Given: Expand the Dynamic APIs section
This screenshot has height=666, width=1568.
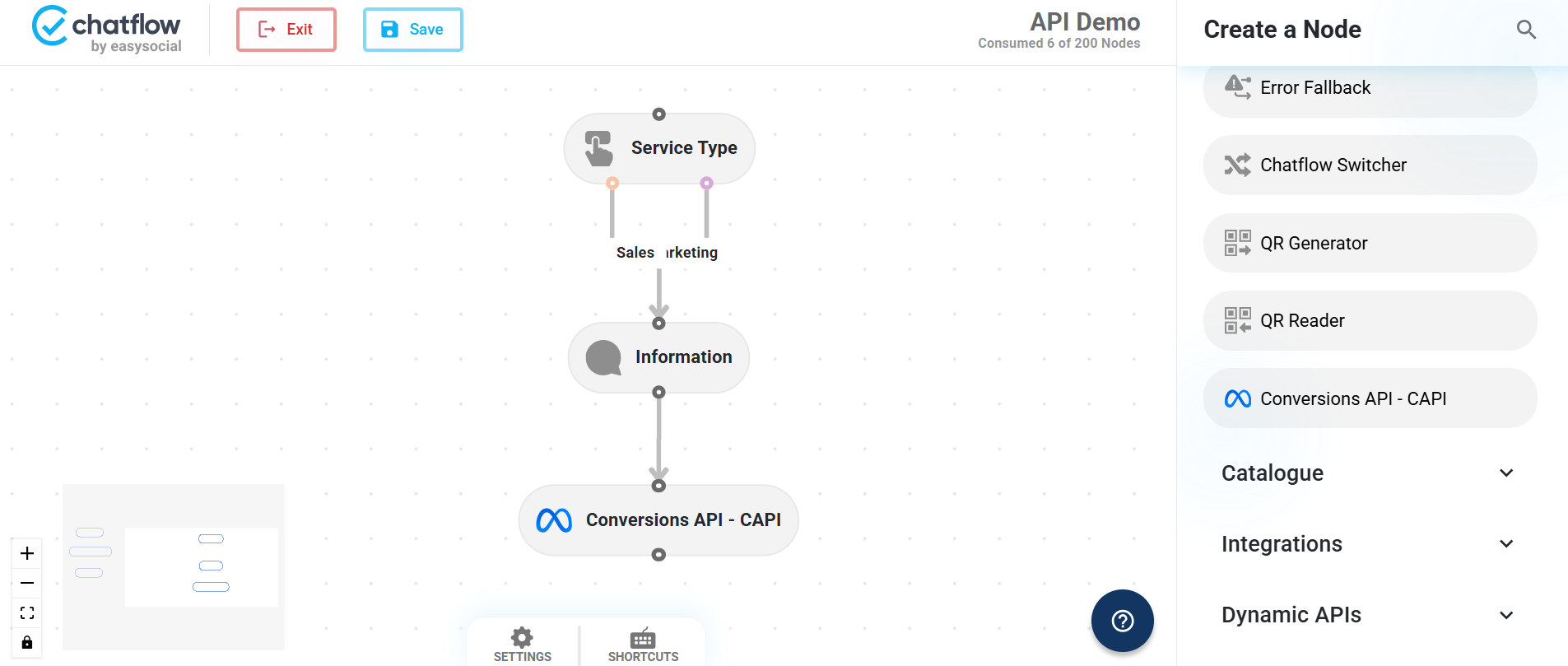Looking at the screenshot, I should 1370,615.
